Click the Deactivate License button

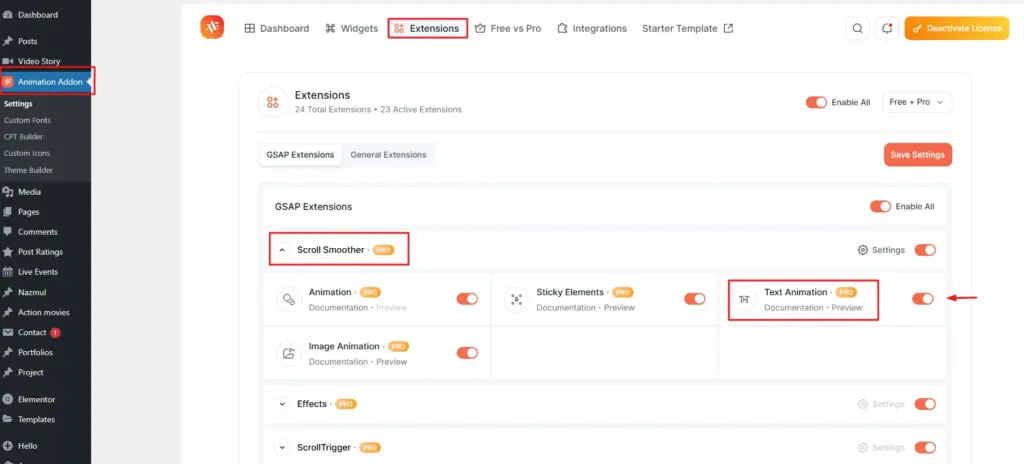(x=957, y=28)
